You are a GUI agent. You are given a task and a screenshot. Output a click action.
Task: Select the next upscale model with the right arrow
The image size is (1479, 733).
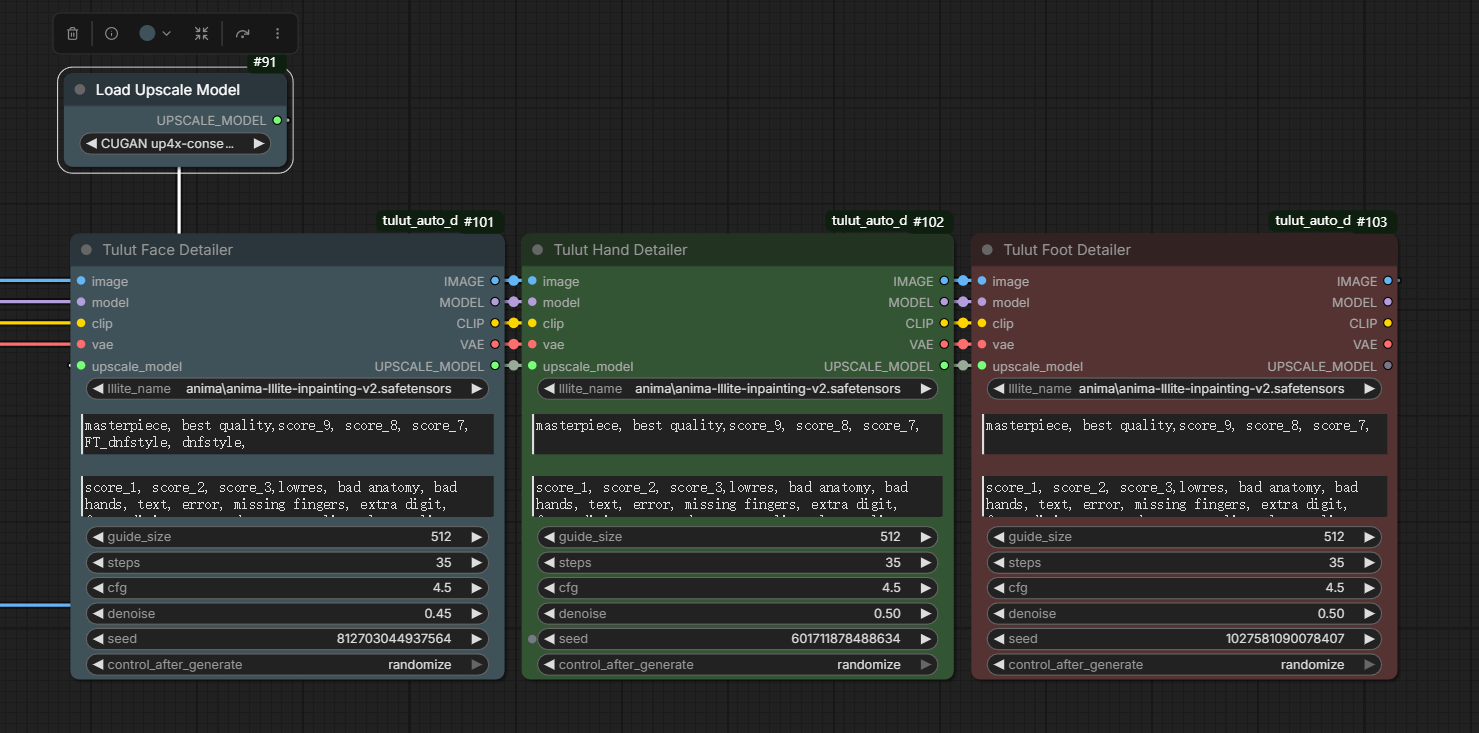[259, 144]
